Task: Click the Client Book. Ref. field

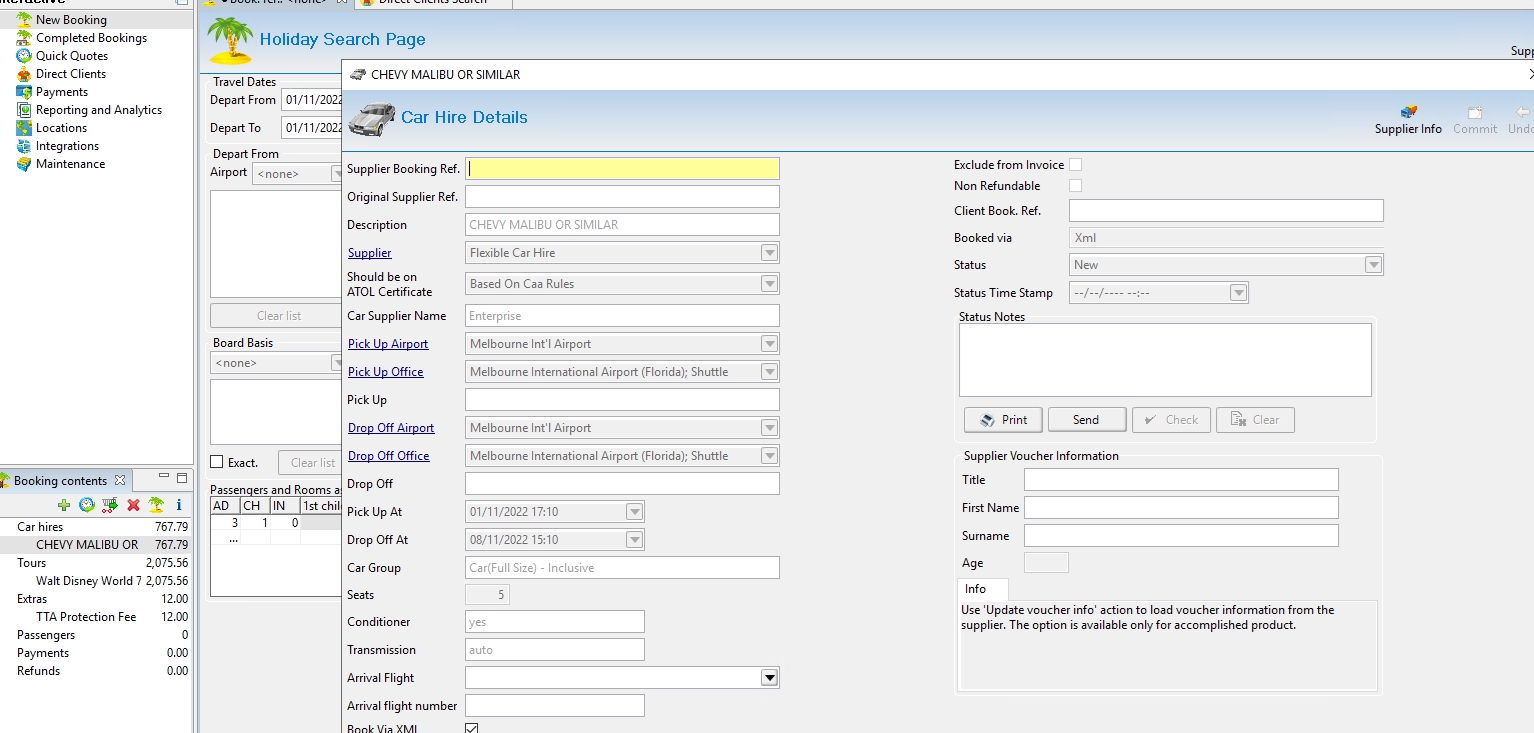Action: click(1226, 211)
